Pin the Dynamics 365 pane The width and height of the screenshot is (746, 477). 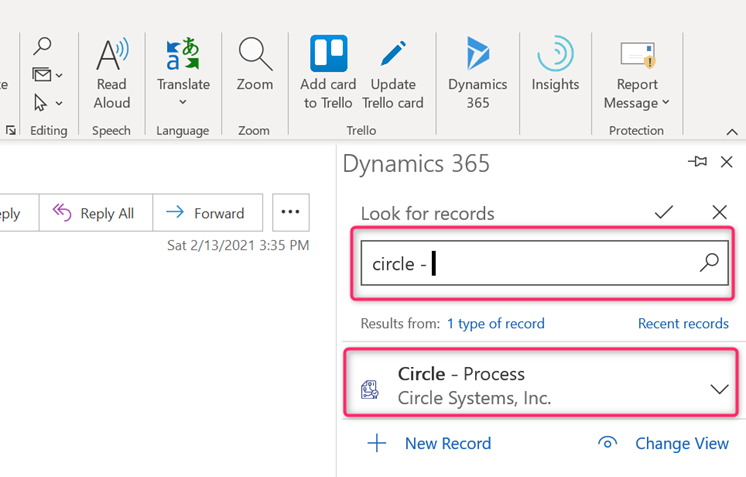[697, 162]
